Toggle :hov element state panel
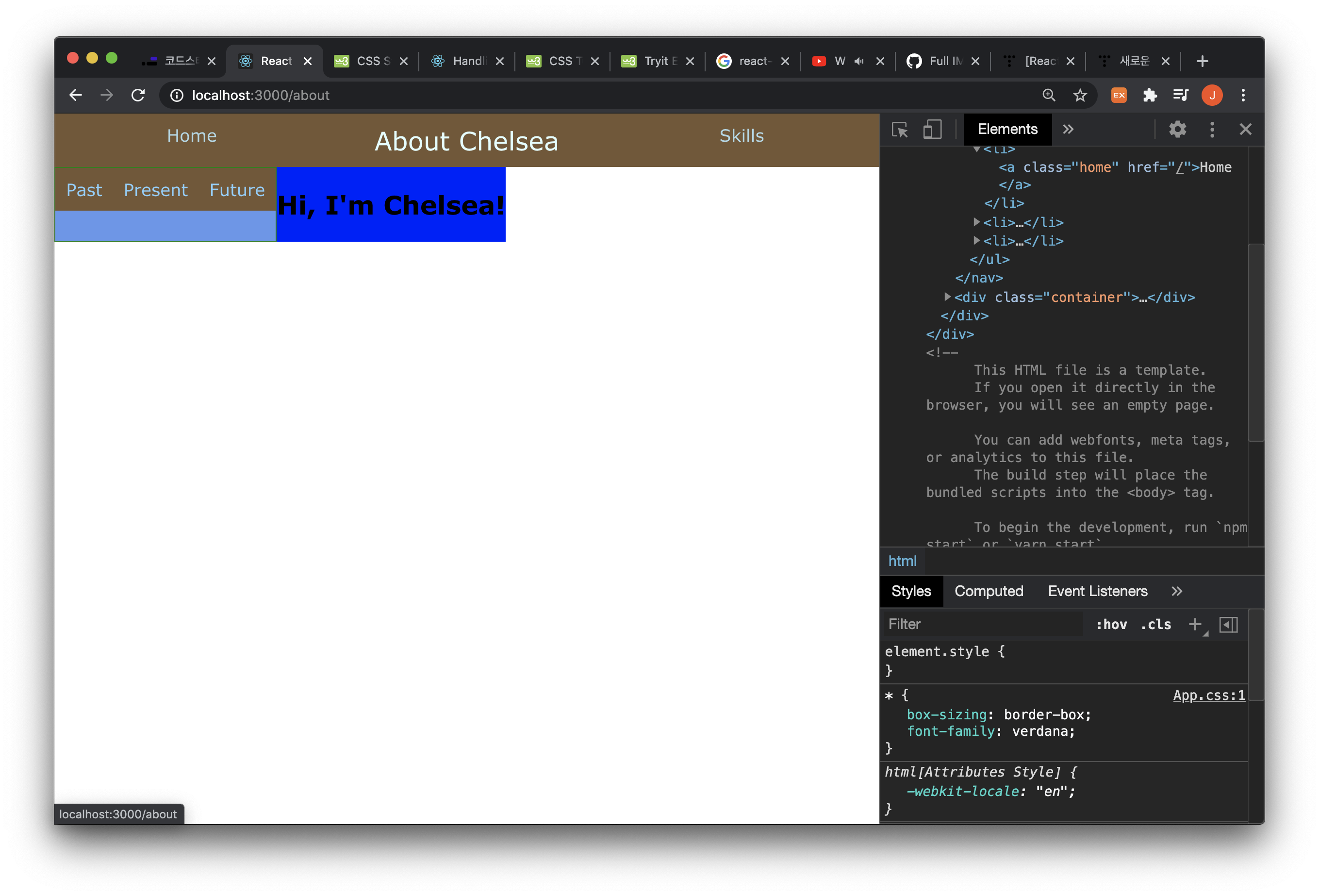Viewport: 1319px width, 896px height. (1111, 625)
